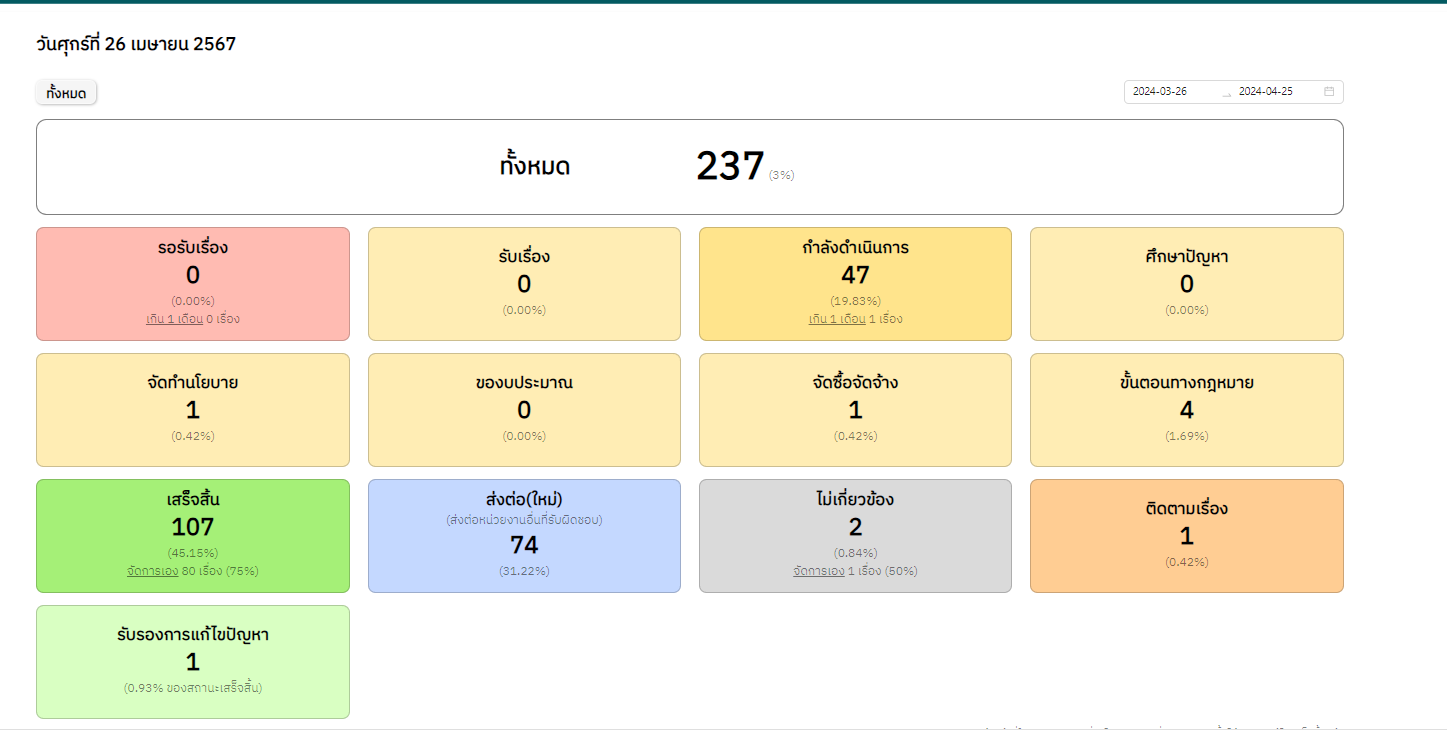Viewport: 1447px width, 730px height.
Task: Open the ทั้งหมด 237 total summary card
Action: pyautogui.click(x=689, y=166)
